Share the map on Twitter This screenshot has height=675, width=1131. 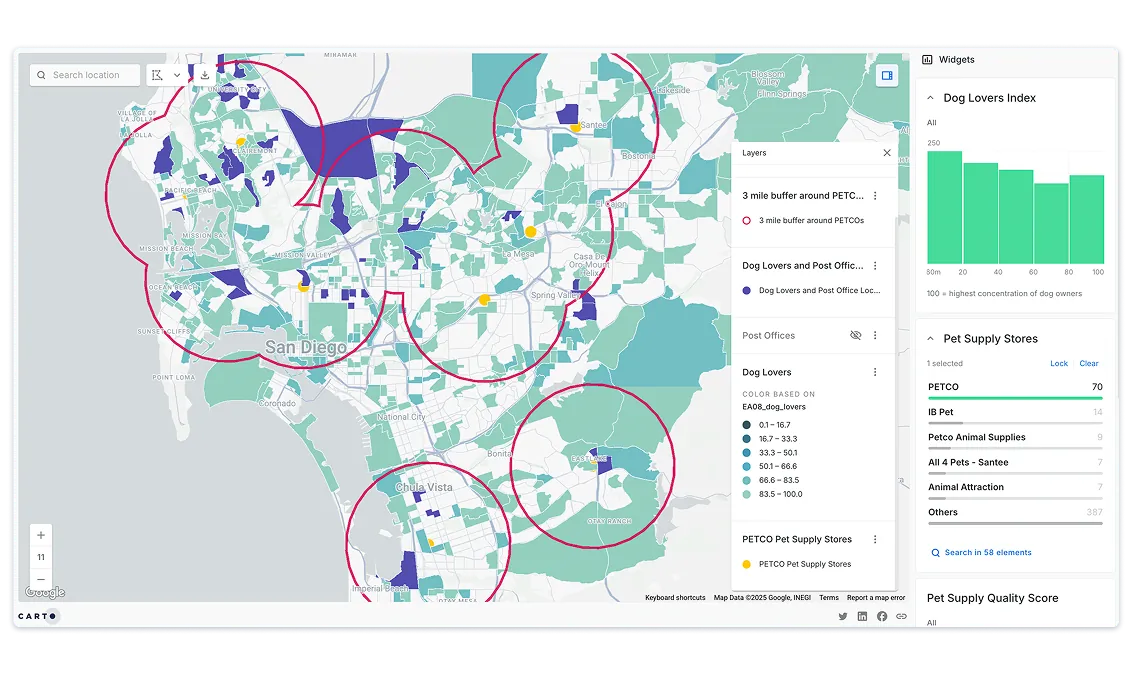843,616
